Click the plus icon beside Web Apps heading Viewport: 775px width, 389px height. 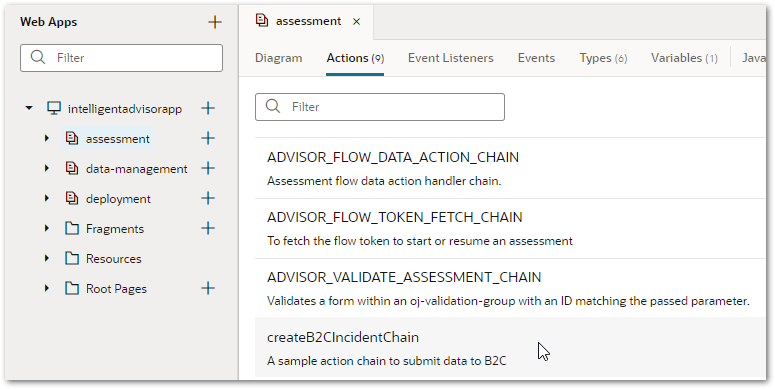(x=215, y=22)
